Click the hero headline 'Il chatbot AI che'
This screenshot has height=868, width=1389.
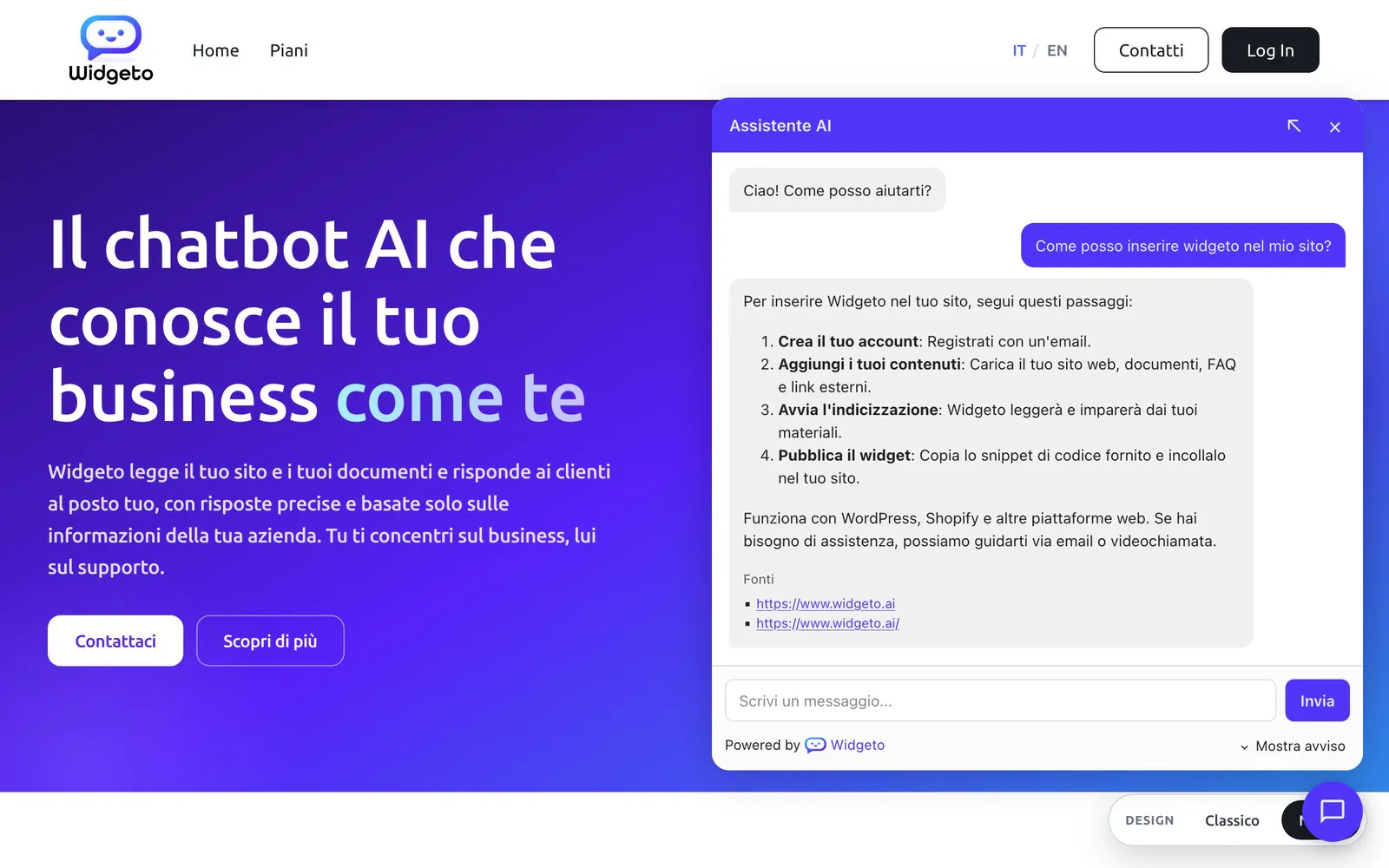[302, 244]
